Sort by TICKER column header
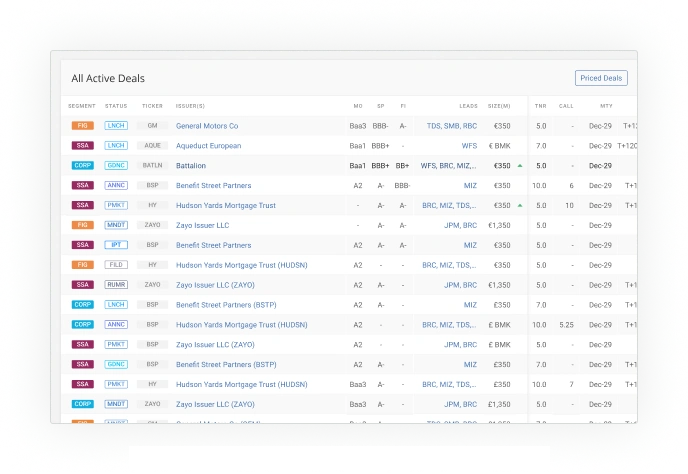Screen dimensions: 688x474 [x=152, y=106]
